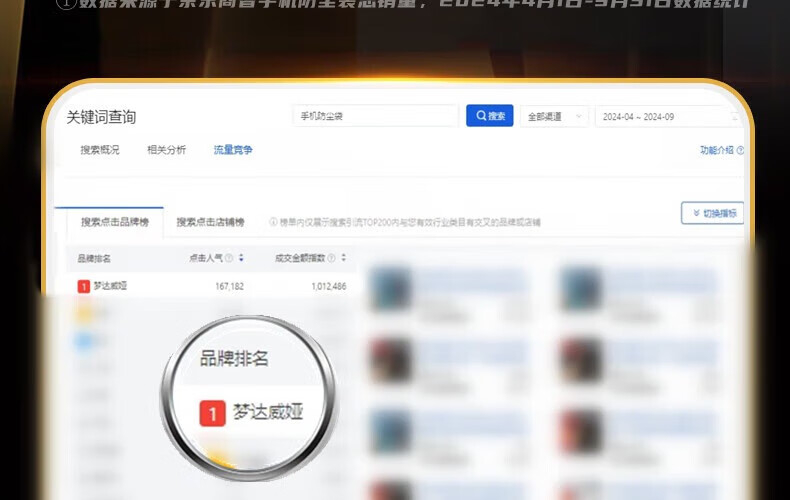Click the 功能介绍 question mark icon
790x500 pixels.
[740, 150]
